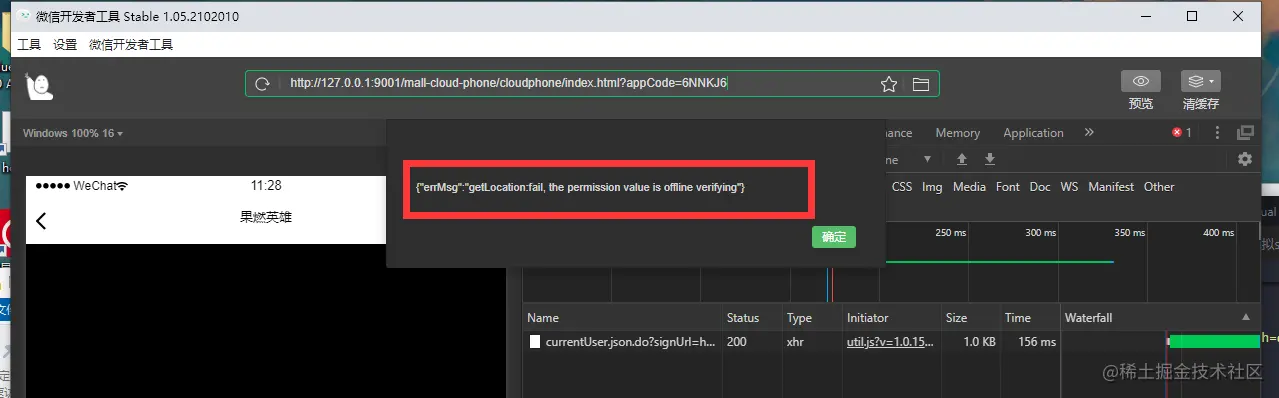Viewport: 1279px width, 398px height.
Task: Click the 250 ms timeline marker
Action: pos(951,233)
